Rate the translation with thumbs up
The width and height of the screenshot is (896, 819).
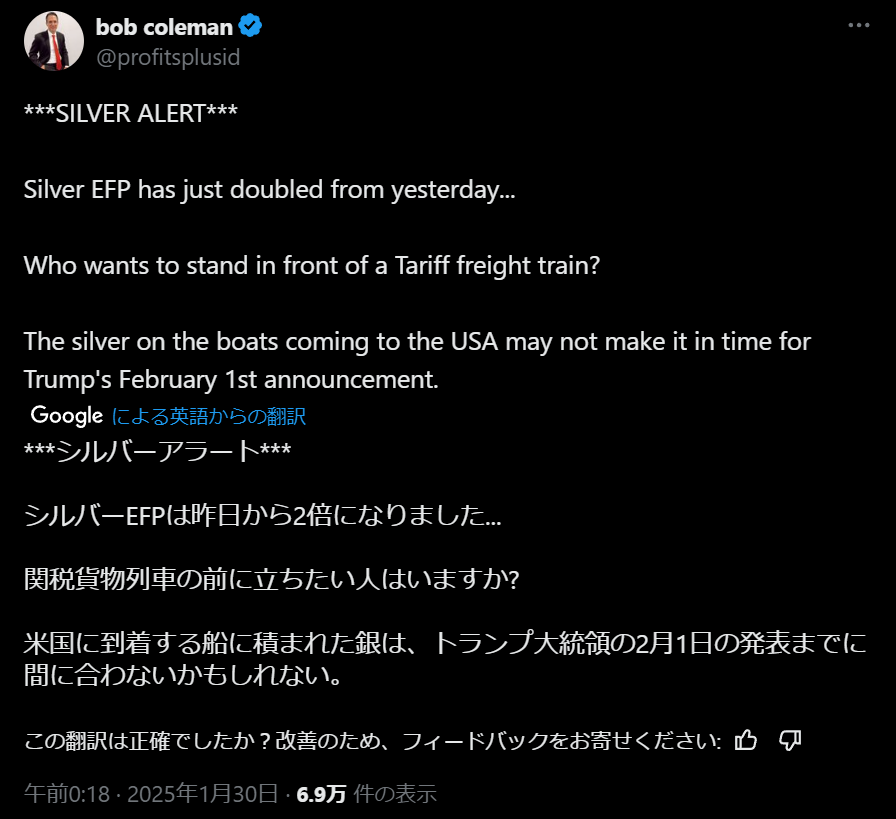click(746, 740)
